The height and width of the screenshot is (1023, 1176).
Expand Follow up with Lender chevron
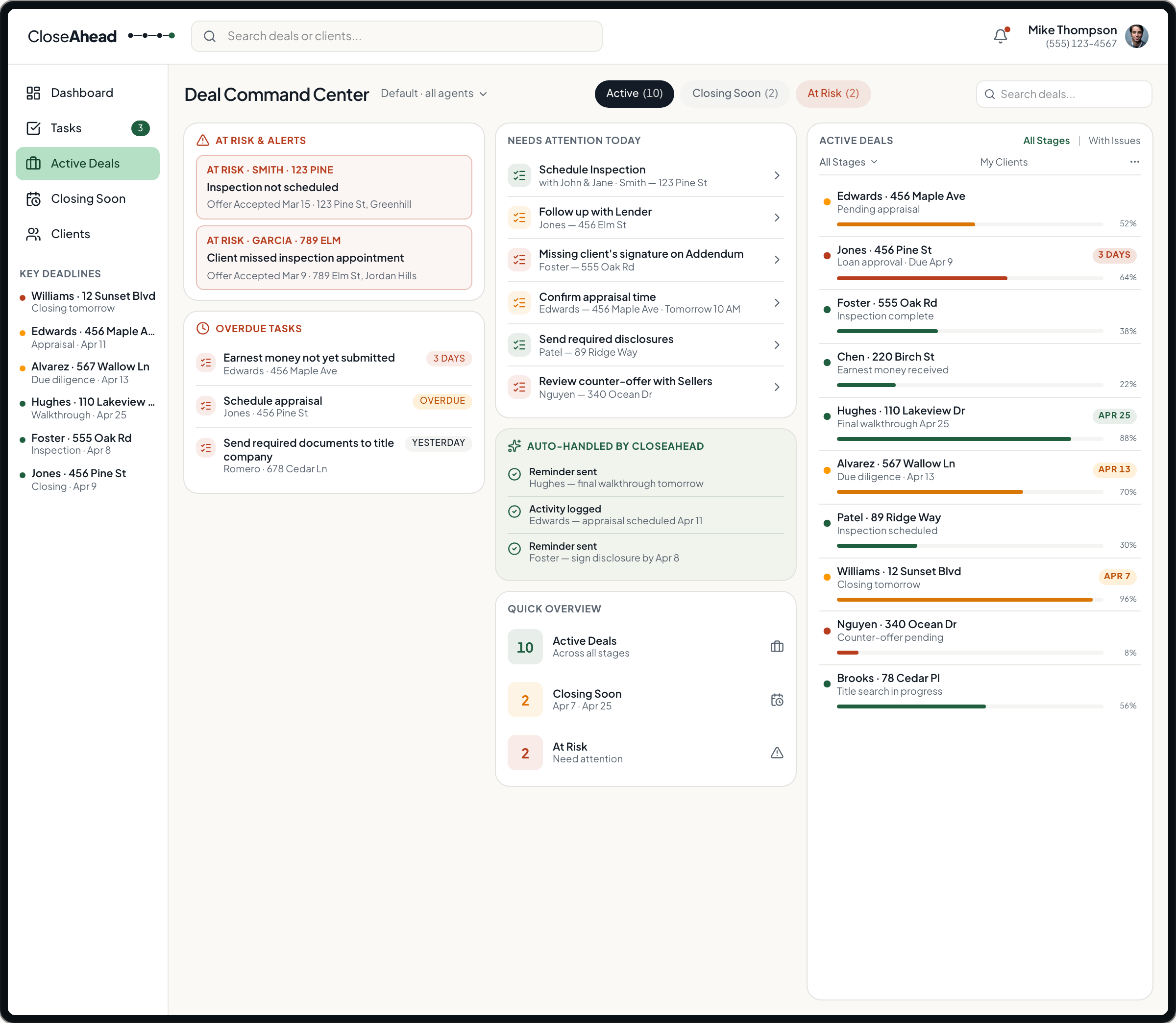(776, 218)
